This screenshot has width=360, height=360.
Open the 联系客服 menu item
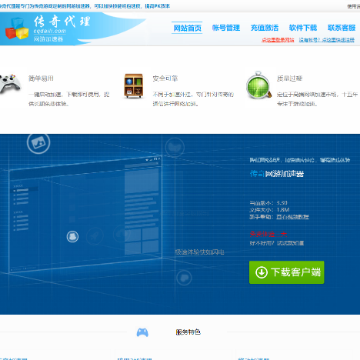point(342,28)
